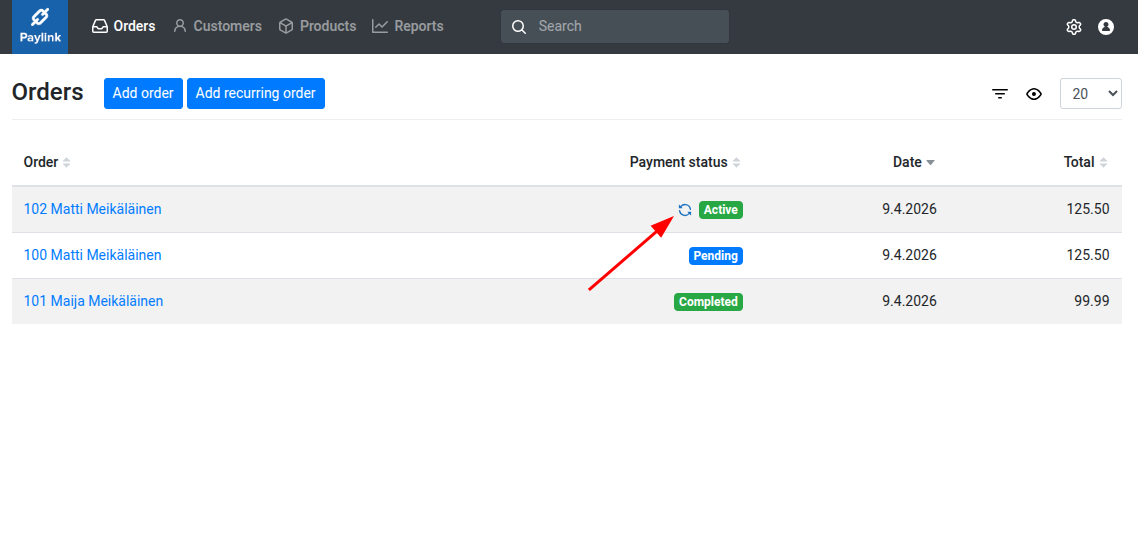Sort table by Payment status column
Image resolution: width=1138 pixels, height=556 pixels.
(x=685, y=162)
